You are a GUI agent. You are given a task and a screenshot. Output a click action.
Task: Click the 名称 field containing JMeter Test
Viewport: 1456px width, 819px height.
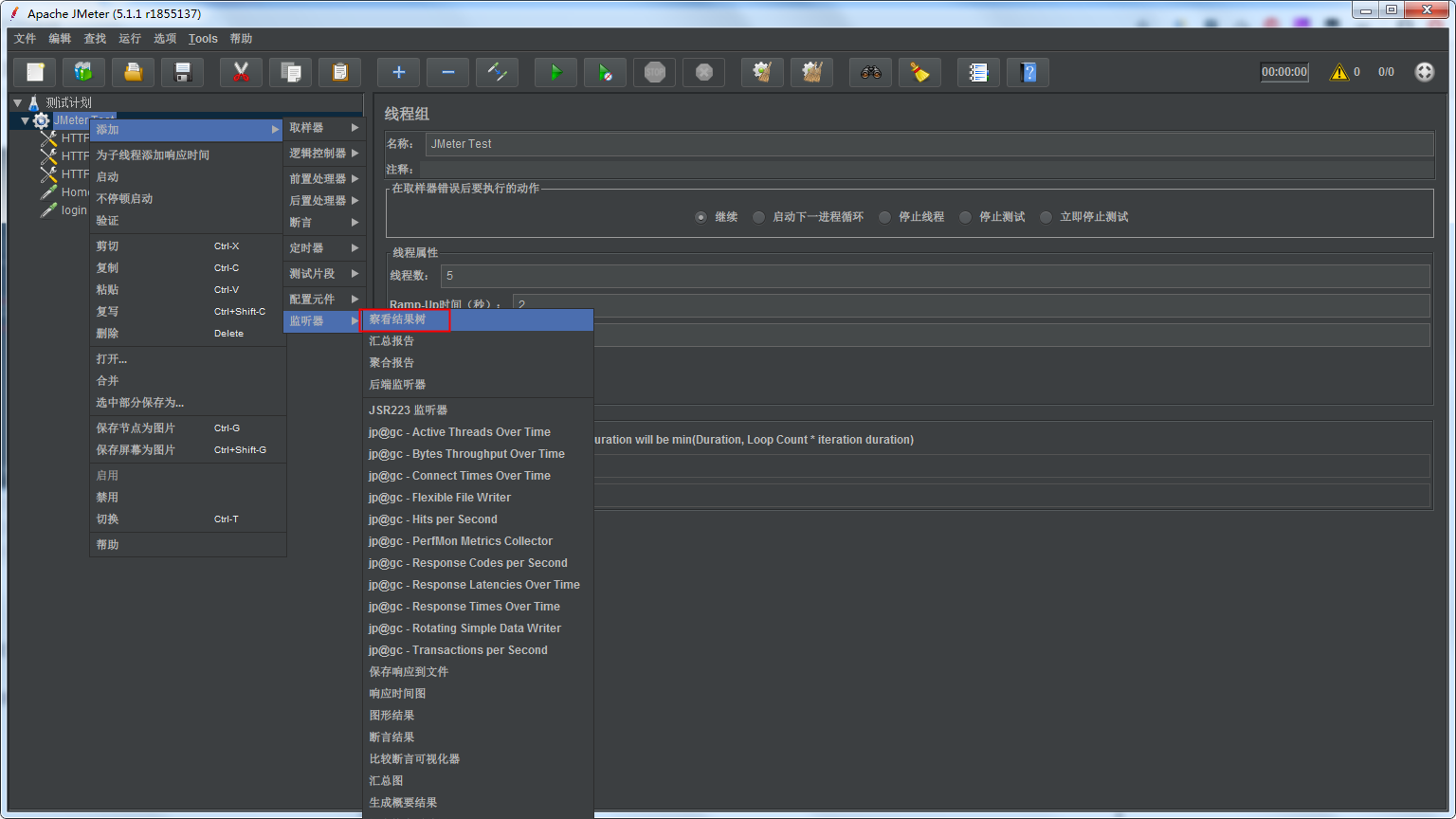929,144
